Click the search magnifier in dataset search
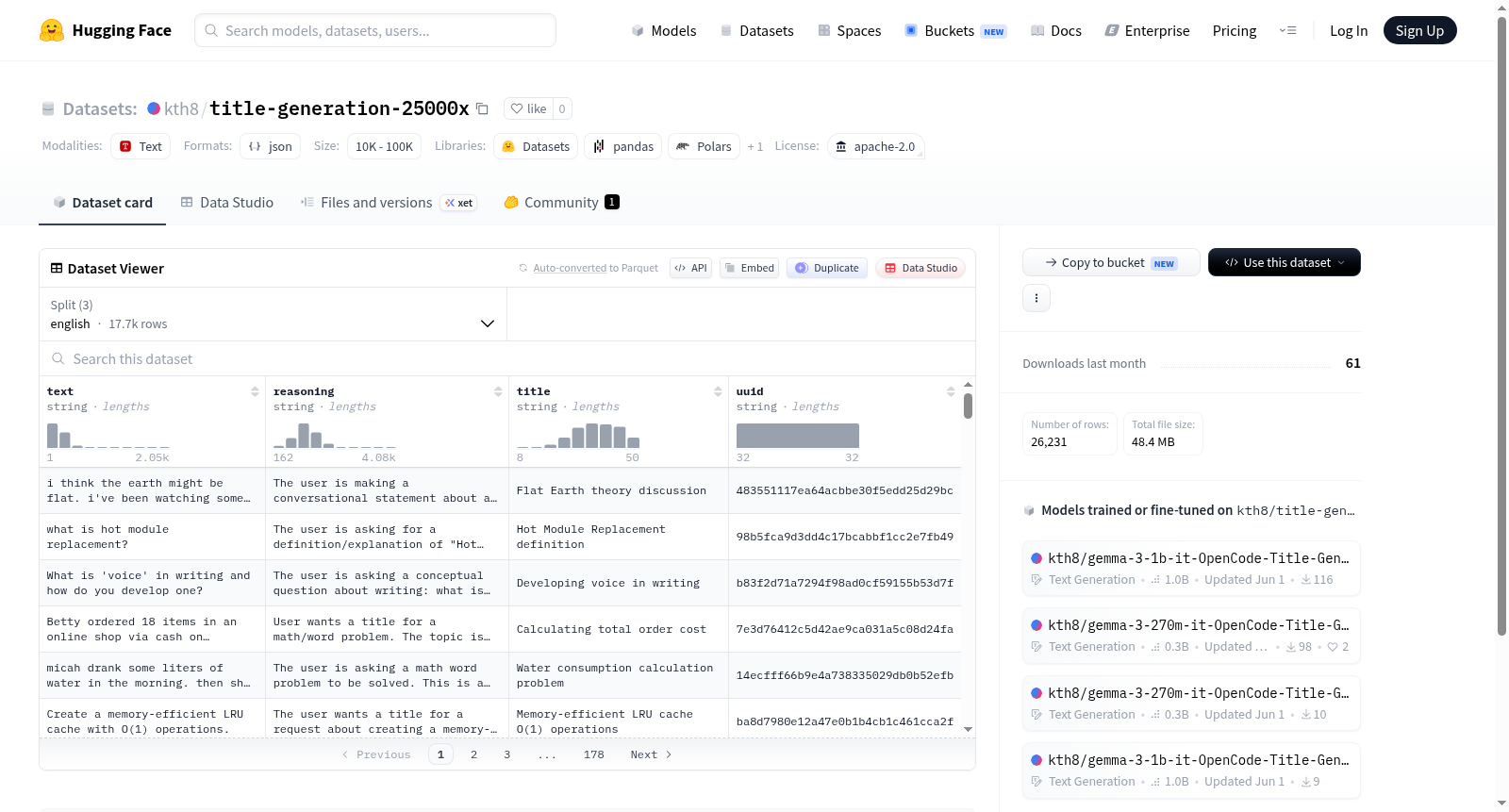Image resolution: width=1509 pixels, height=812 pixels. coord(58,359)
